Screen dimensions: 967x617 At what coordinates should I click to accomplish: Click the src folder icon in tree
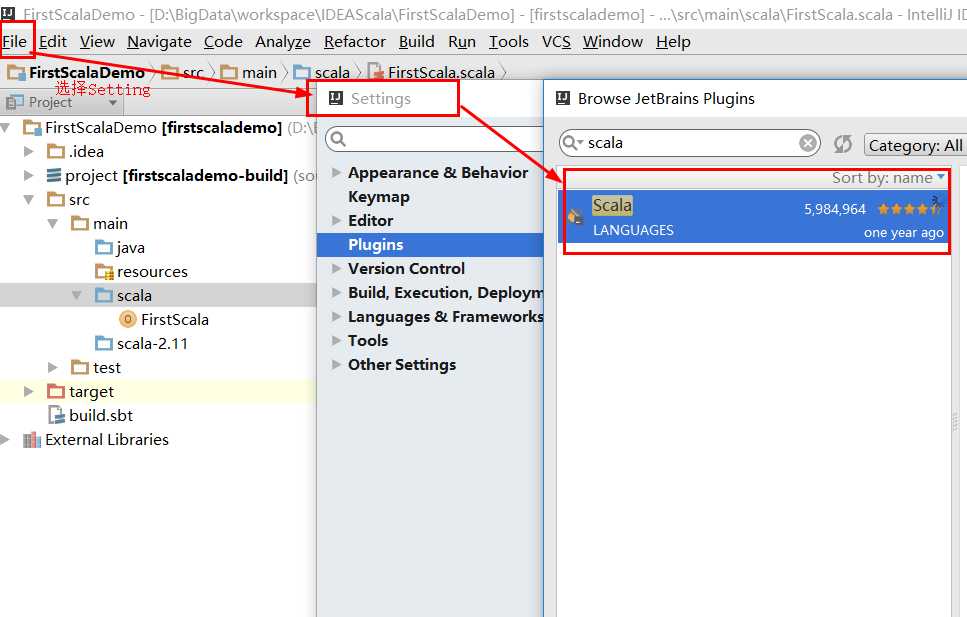pyautogui.click(x=56, y=199)
